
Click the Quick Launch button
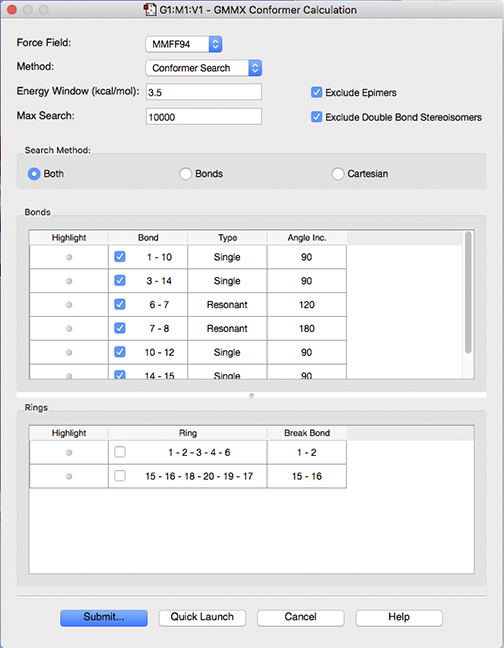pyautogui.click(x=202, y=617)
